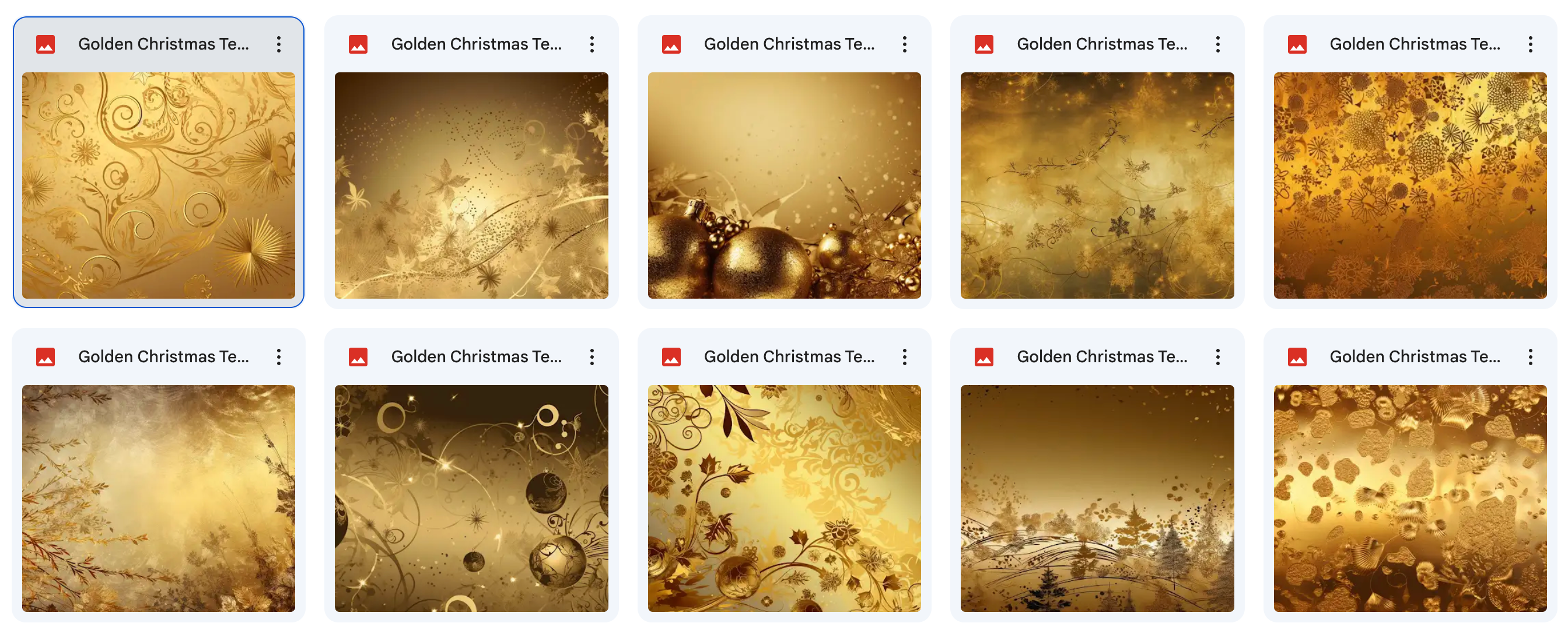Screen dimensions: 1568x644
Task: Open three-dot menu for embossed hearts file
Action: (1529, 356)
